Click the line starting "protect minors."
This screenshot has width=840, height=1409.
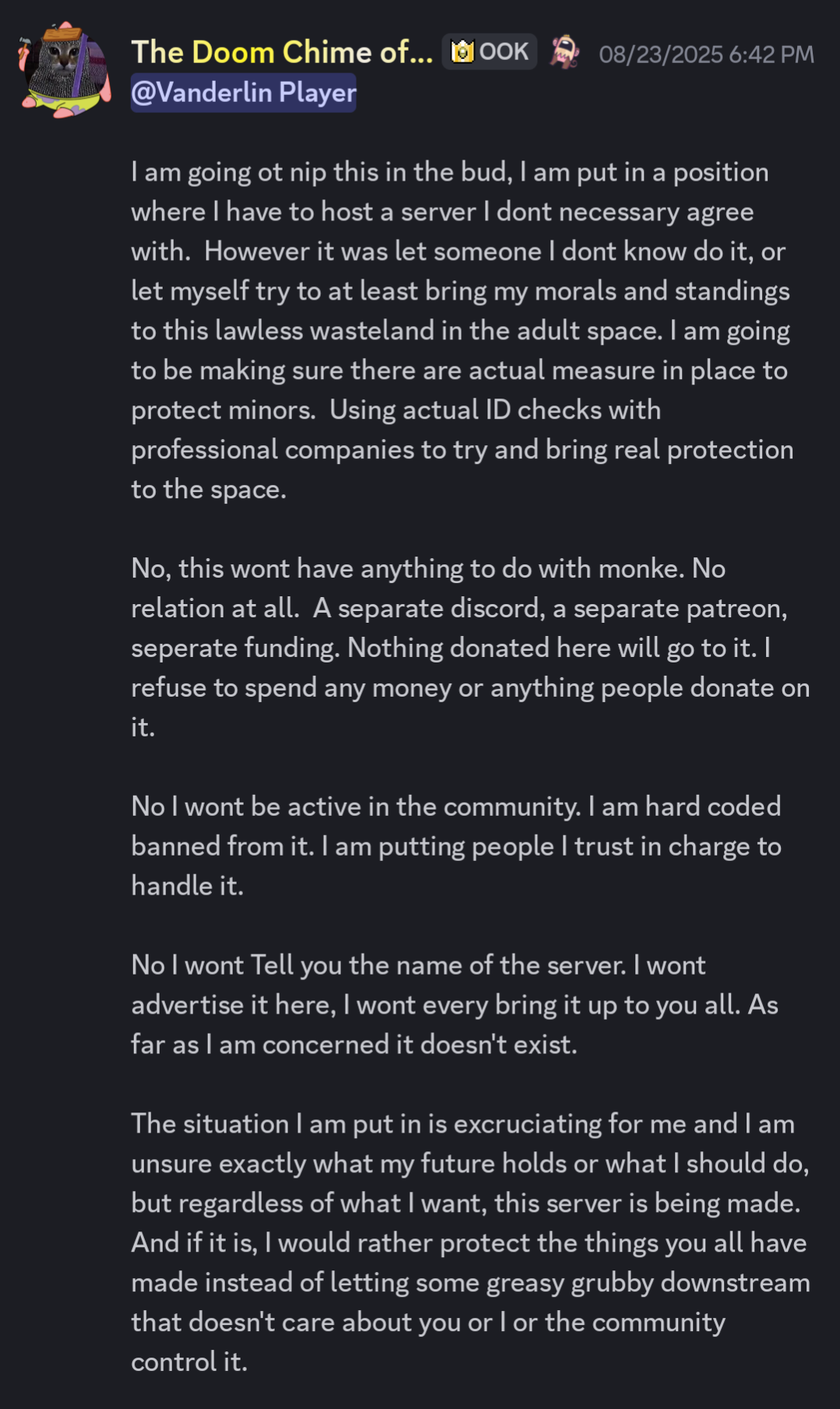coord(395,409)
